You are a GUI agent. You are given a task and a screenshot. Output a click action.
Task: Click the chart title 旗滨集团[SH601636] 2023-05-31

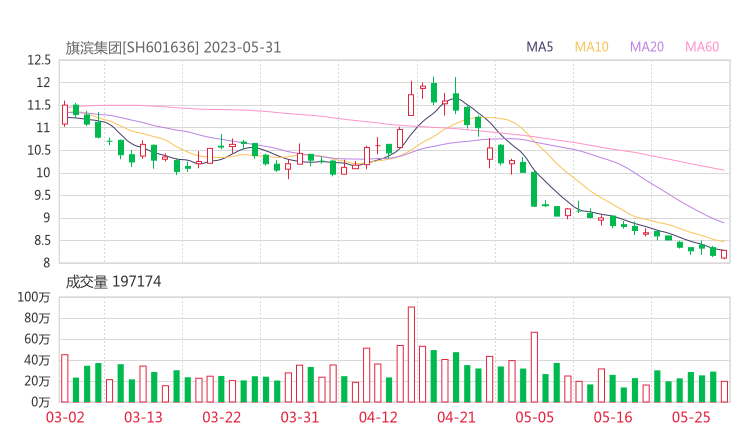[173, 48]
